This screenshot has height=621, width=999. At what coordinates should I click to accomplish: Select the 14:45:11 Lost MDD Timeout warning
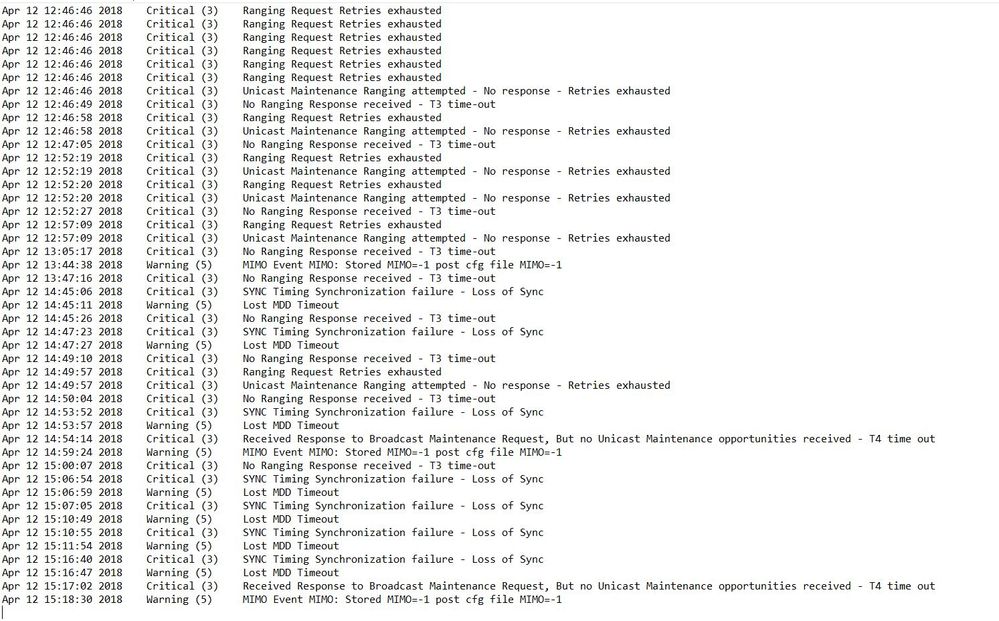(291, 305)
